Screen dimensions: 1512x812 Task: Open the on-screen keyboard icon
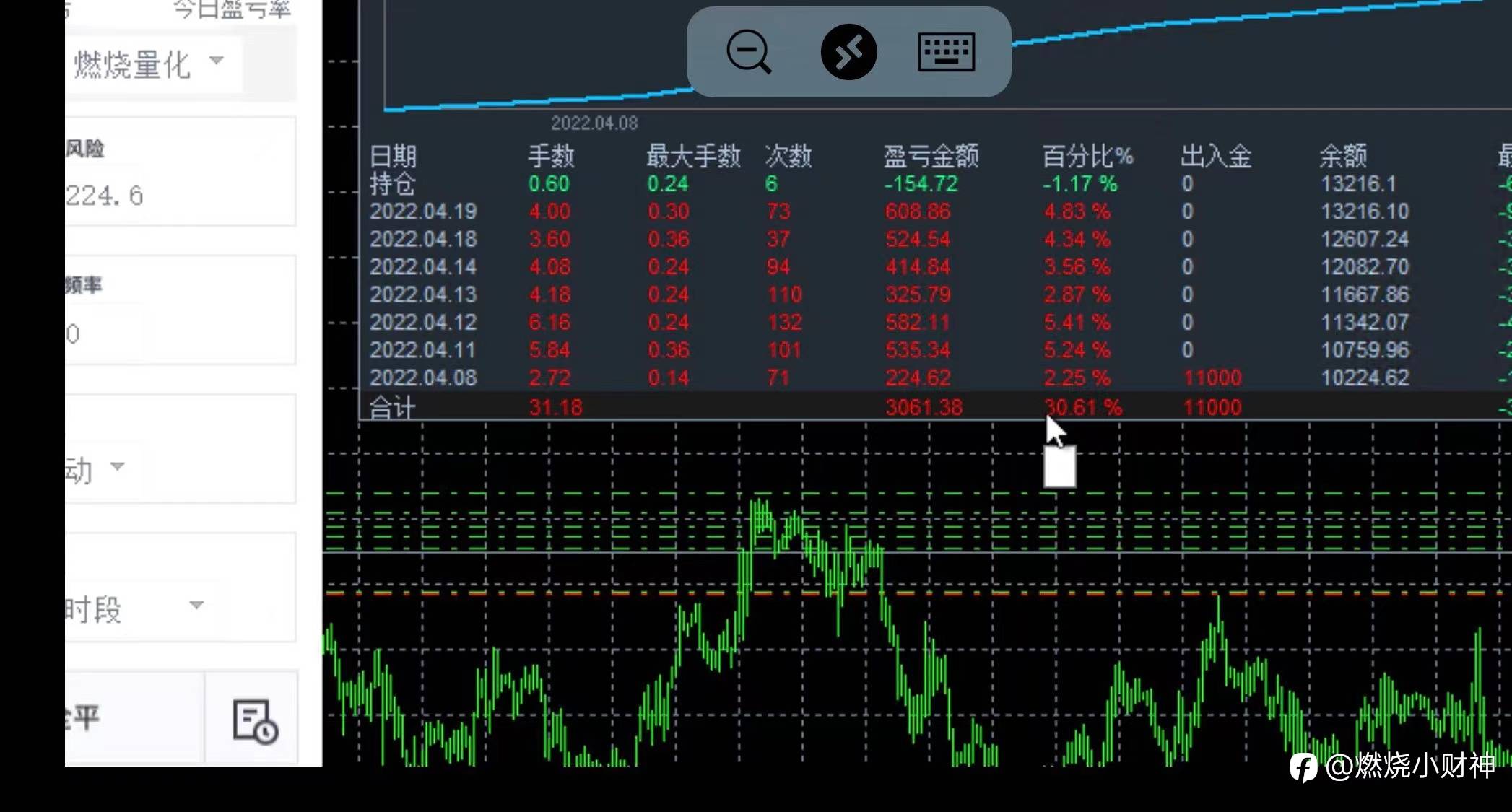click(946, 52)
